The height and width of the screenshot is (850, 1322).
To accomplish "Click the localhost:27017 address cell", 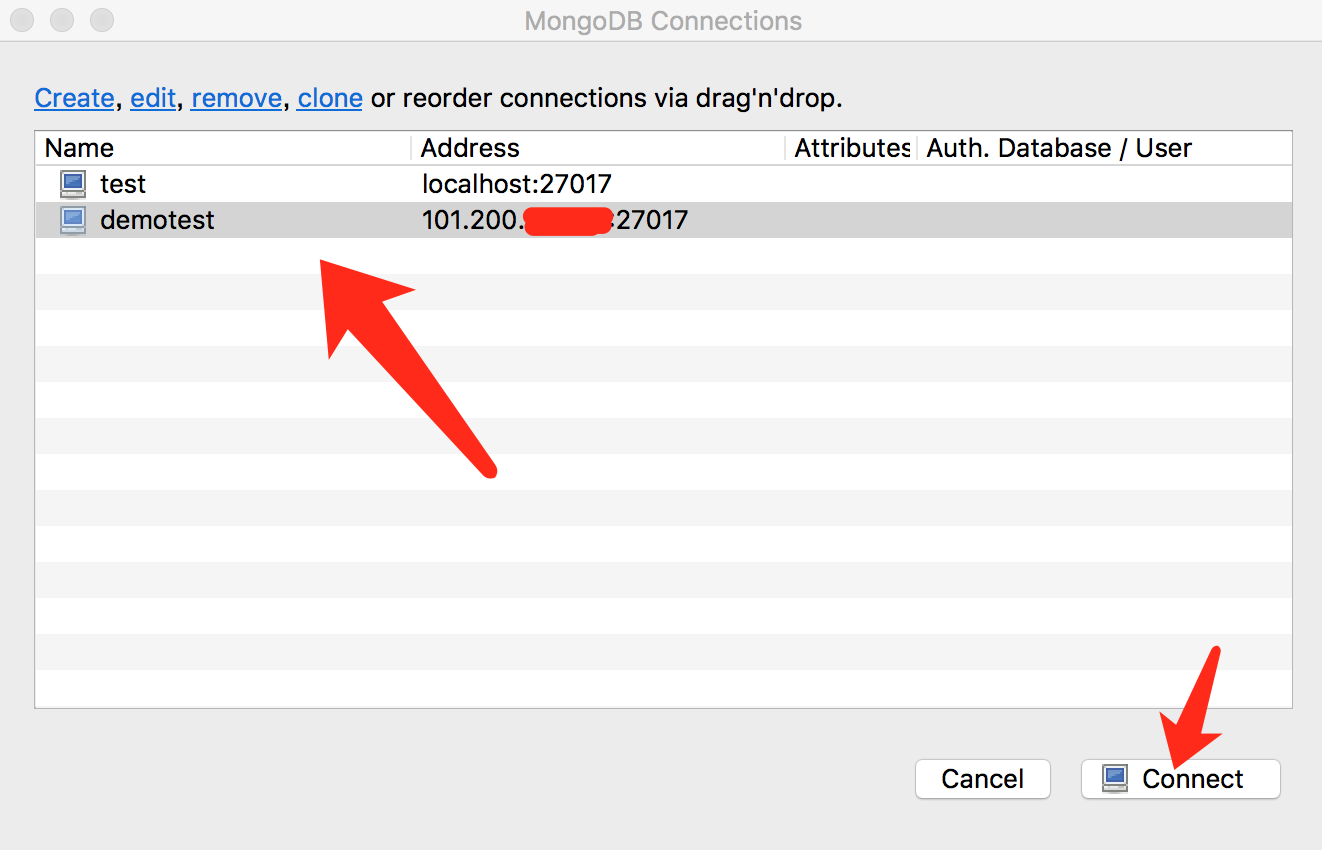I will point(516,184).
